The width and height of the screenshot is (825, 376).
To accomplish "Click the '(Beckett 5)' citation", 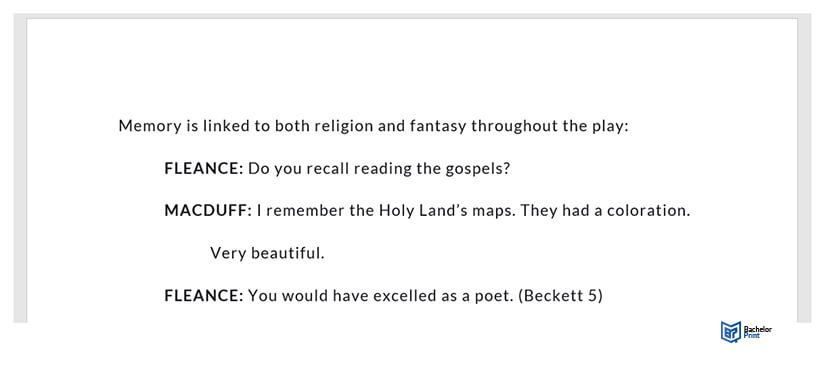I will 560,296.
